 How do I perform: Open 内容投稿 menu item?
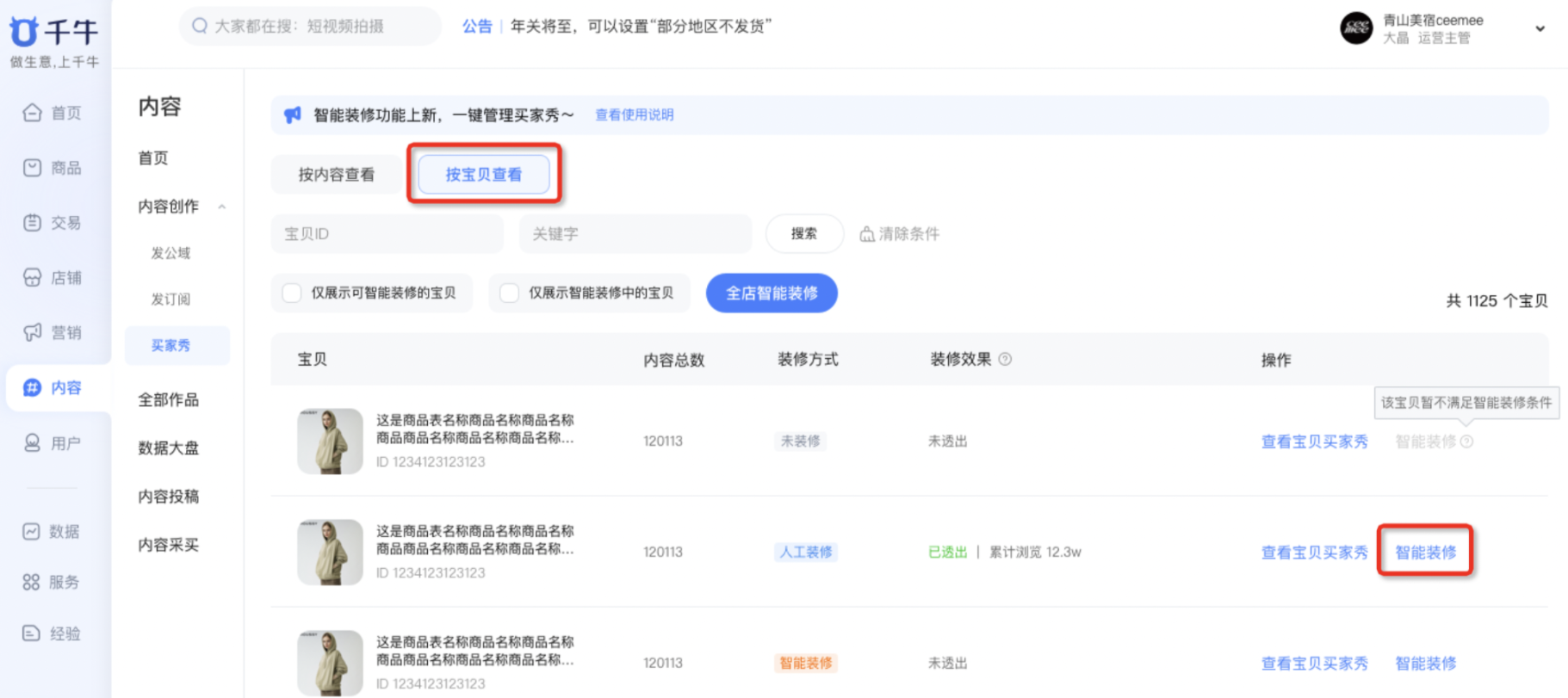coord(169,496)
